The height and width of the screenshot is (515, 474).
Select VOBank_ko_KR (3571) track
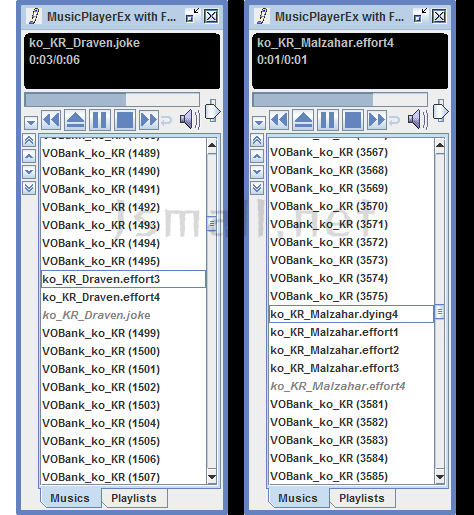point(351,224)
